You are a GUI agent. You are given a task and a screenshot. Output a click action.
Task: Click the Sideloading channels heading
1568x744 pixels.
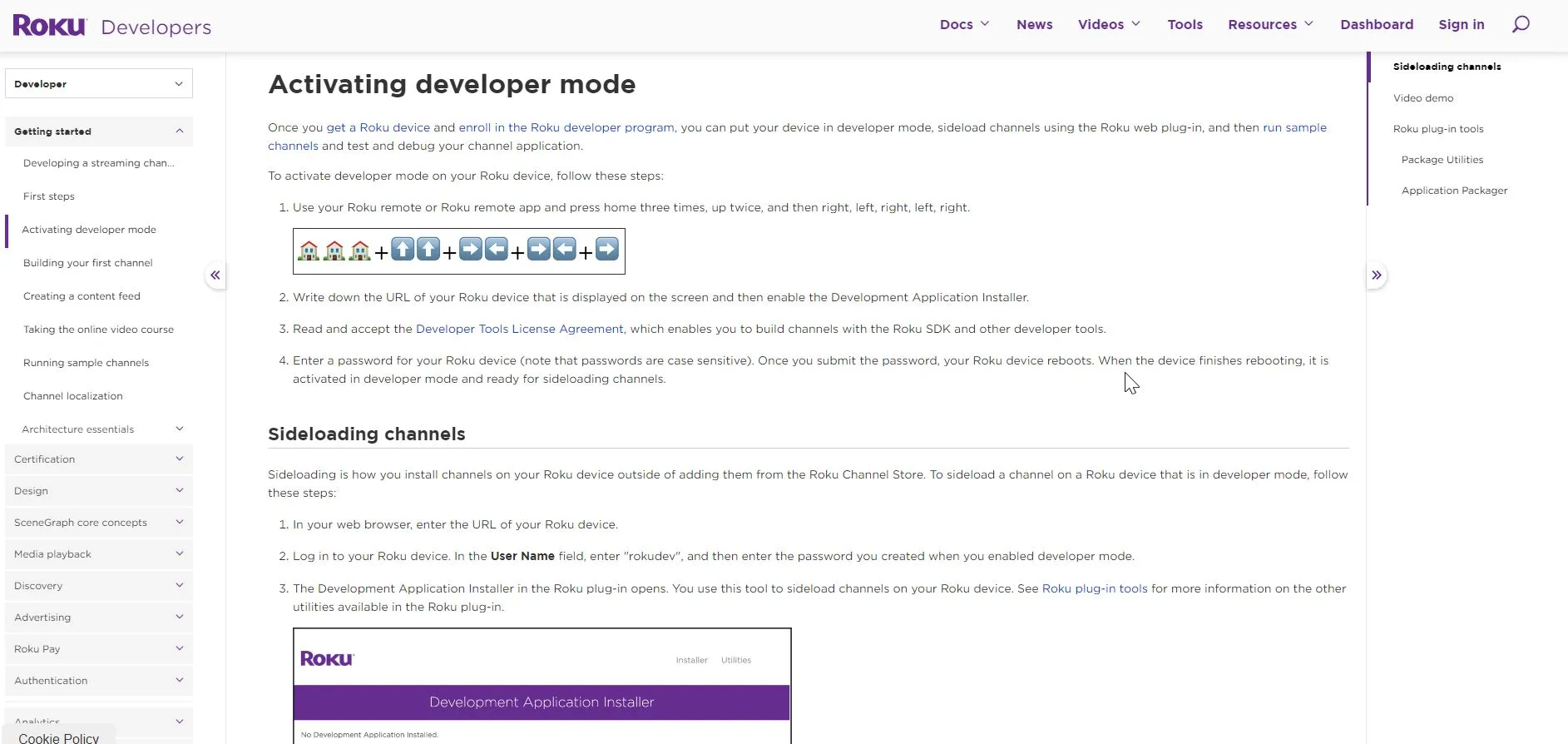[x=366, y=434]
